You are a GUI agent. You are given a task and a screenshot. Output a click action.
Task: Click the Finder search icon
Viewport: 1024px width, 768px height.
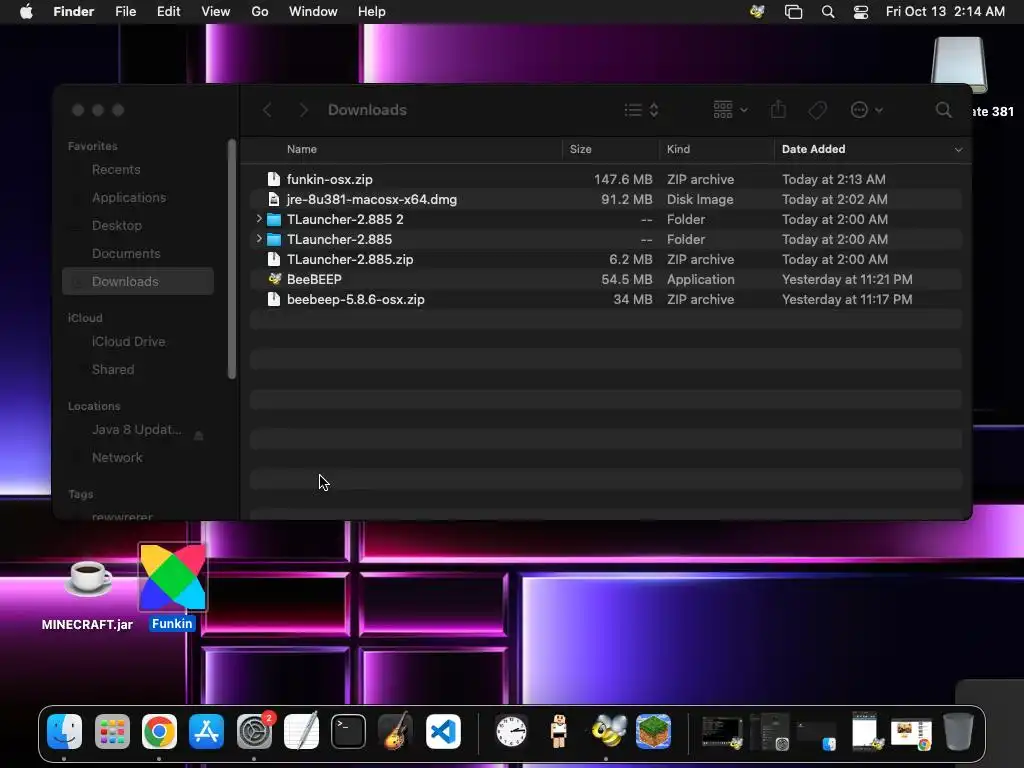pyautogui.click(x=944, y=110)
